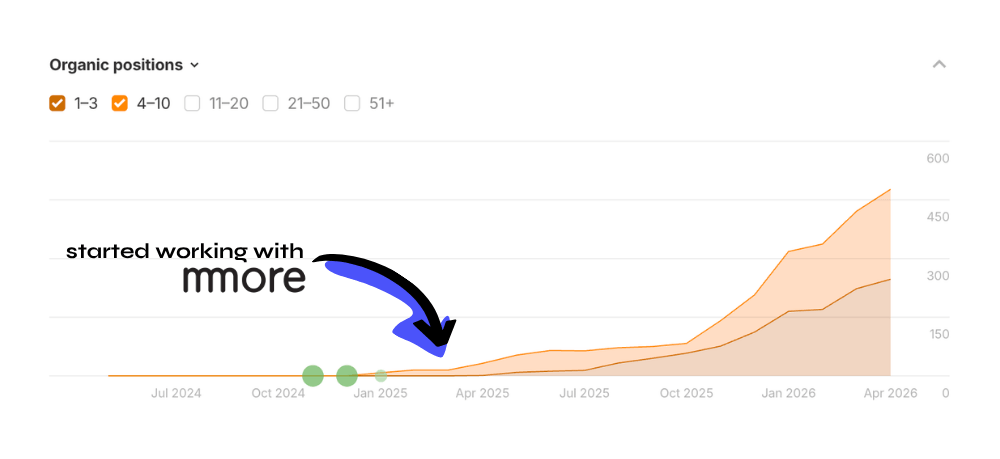
Task: Click the first large green timeline marker
Action: 313,376
